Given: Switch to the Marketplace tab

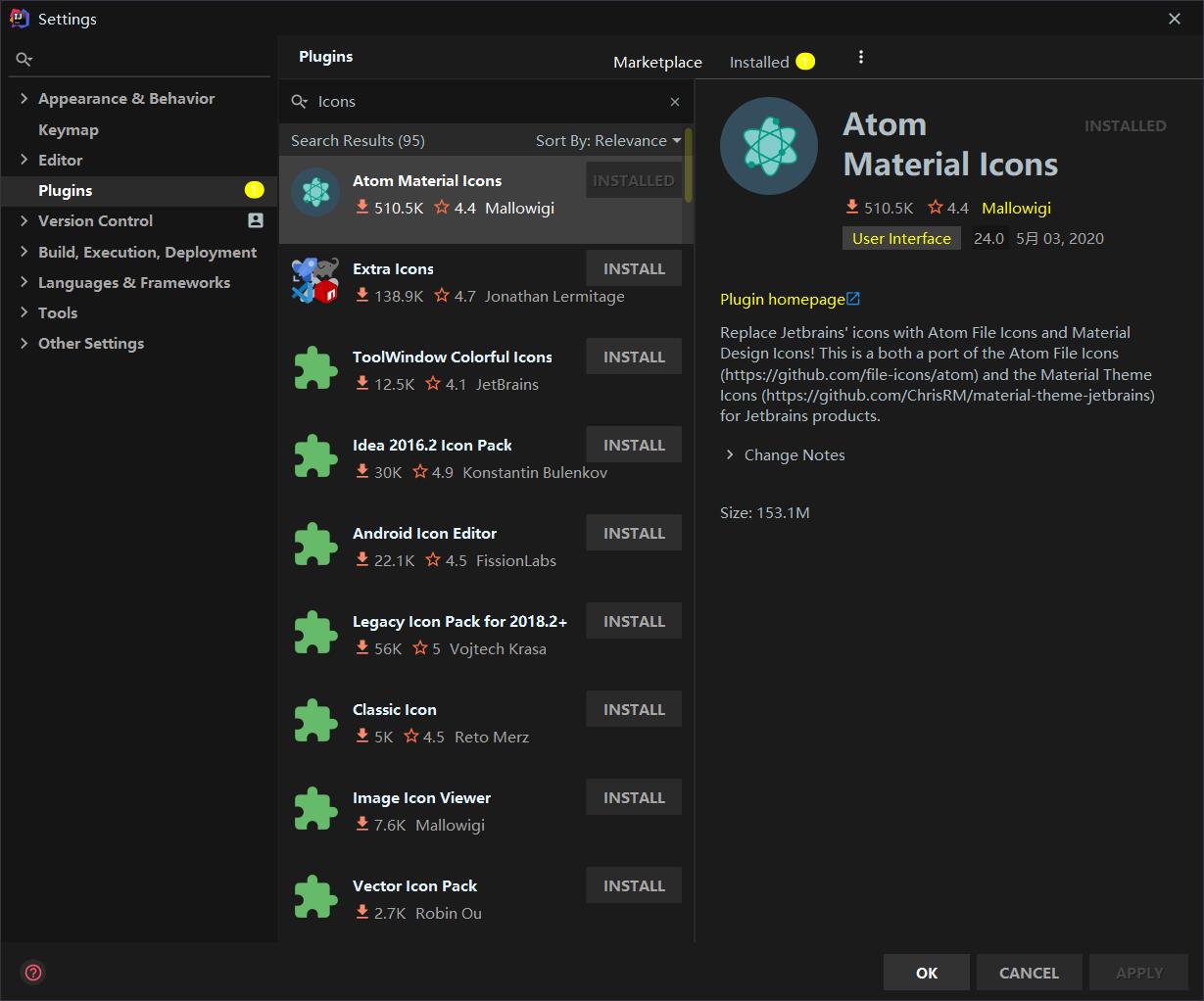Looking at the screenshot, I should pos(657,62).
